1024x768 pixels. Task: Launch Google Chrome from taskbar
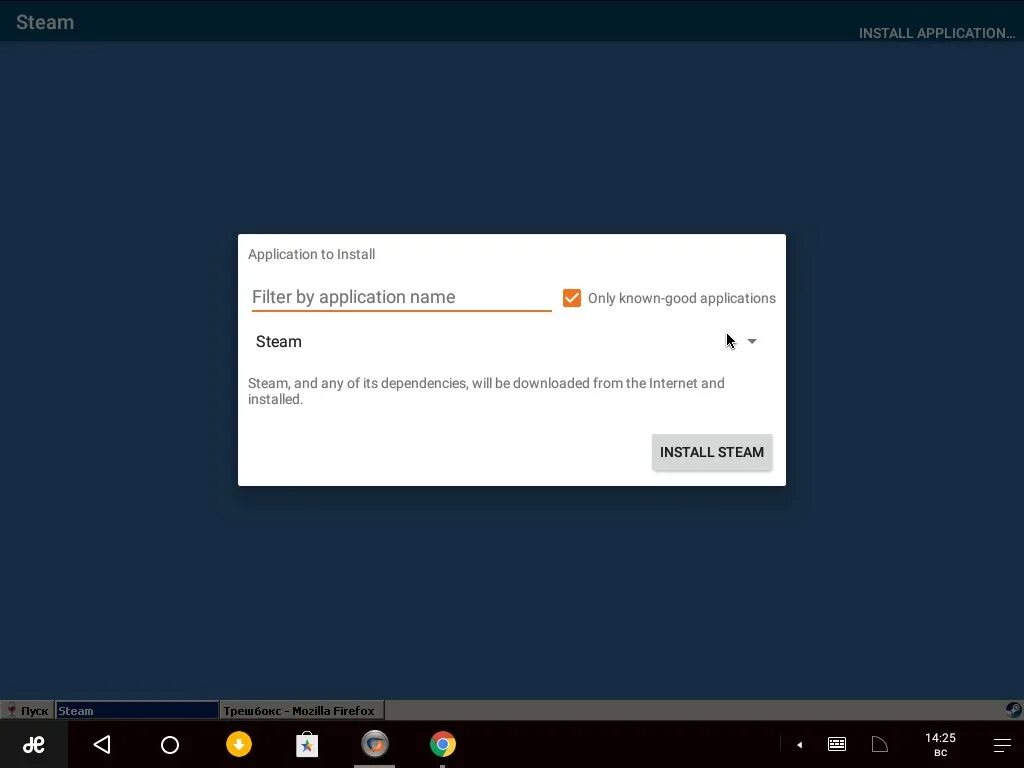point(443,744)
